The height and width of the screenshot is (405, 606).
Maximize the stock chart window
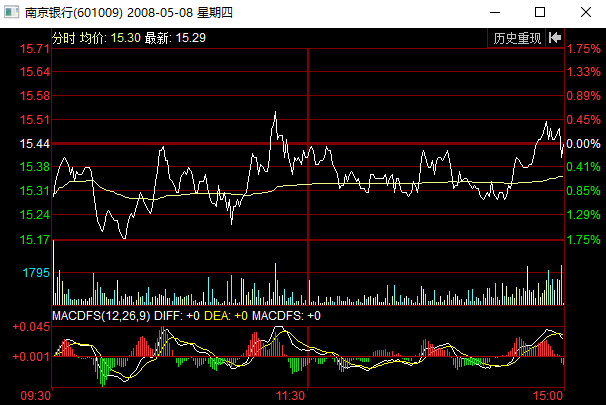click(x=540, y=12)
